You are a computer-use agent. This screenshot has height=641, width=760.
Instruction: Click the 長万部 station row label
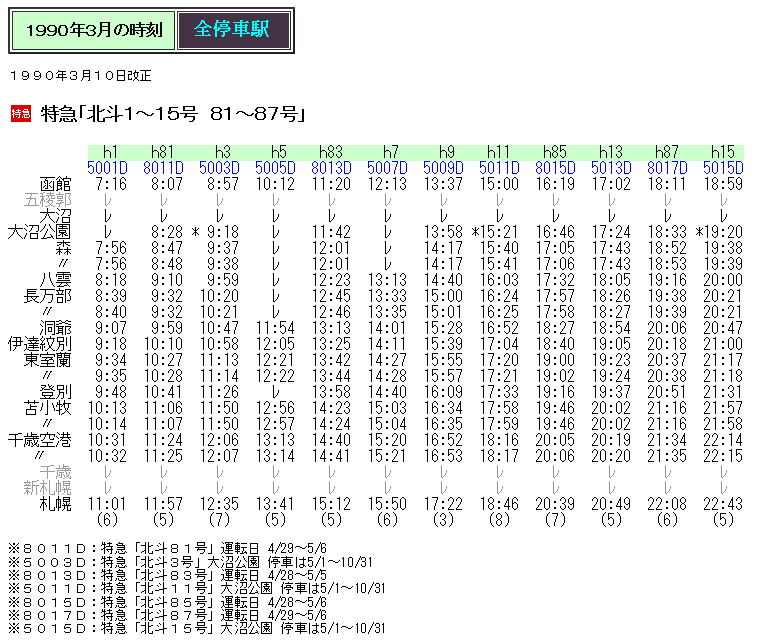pyautogui.click(x=48, y=296)
